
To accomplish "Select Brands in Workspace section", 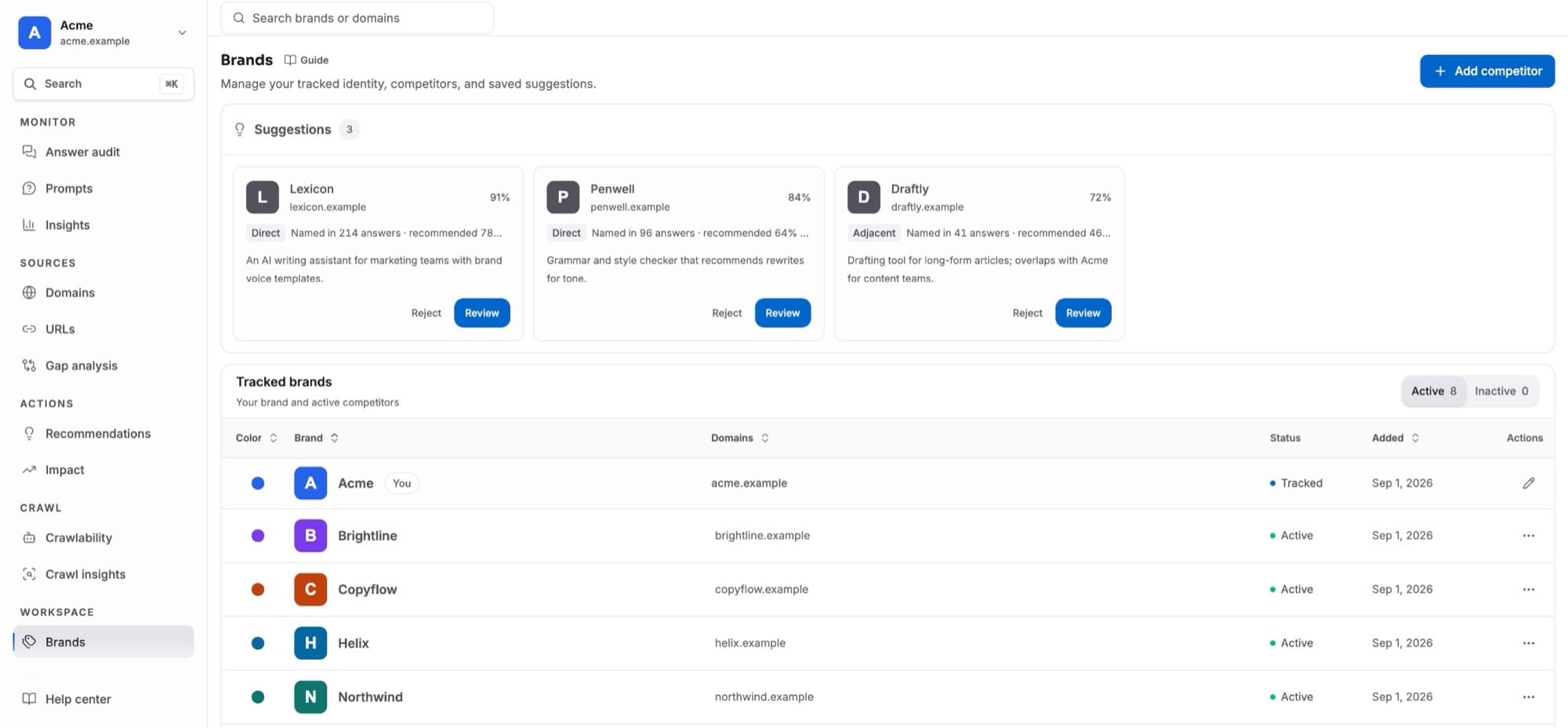I will point(103,642).
